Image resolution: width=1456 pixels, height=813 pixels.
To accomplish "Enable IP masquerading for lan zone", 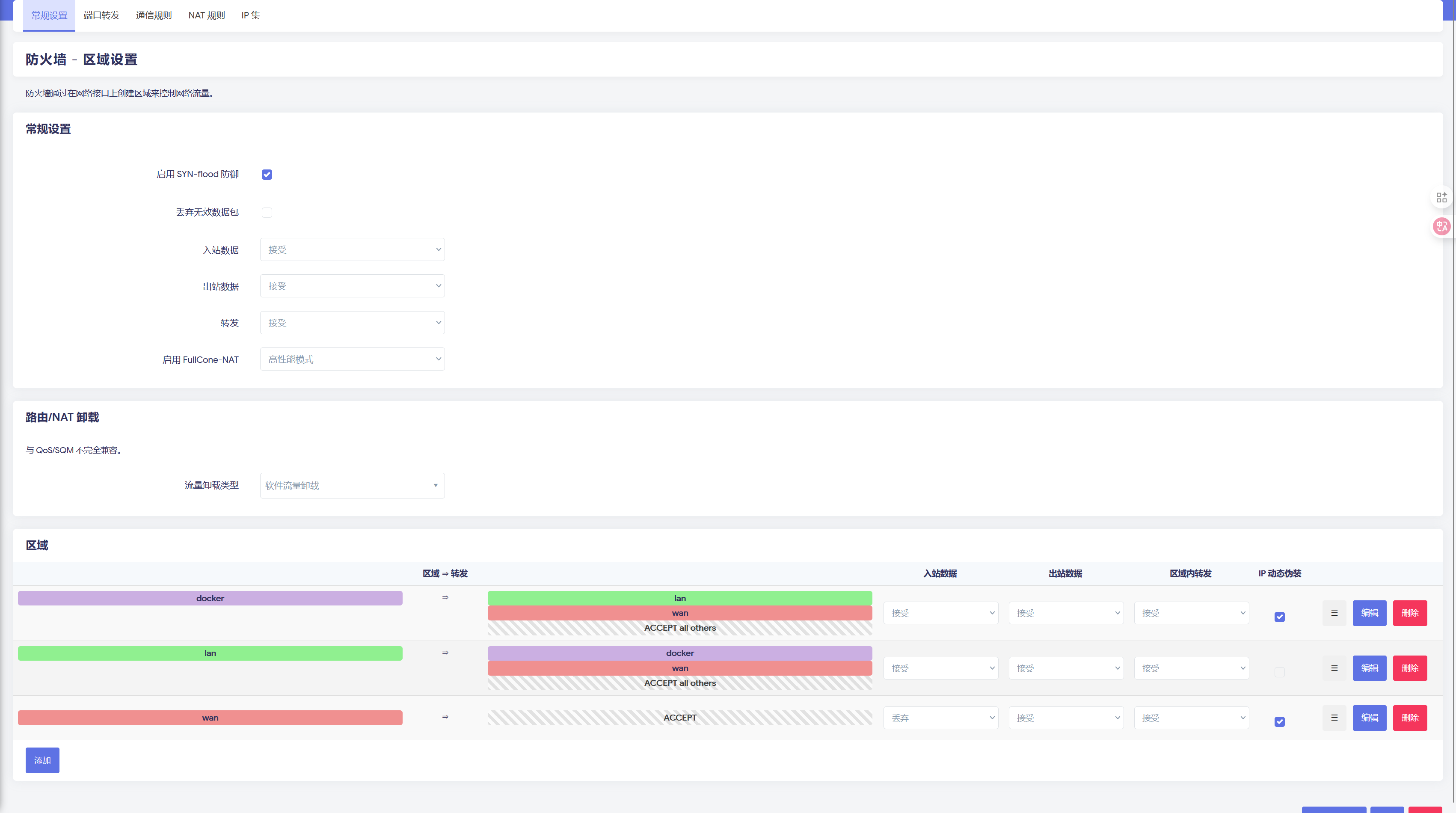I will tap(1280, 672).
